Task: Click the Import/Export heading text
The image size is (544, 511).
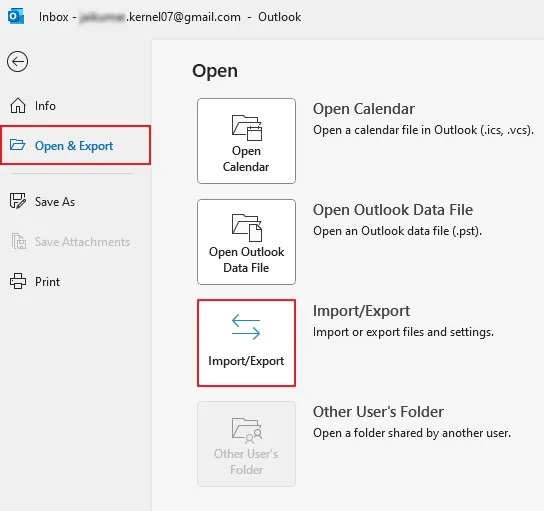Action: click(x=361, y=311)
